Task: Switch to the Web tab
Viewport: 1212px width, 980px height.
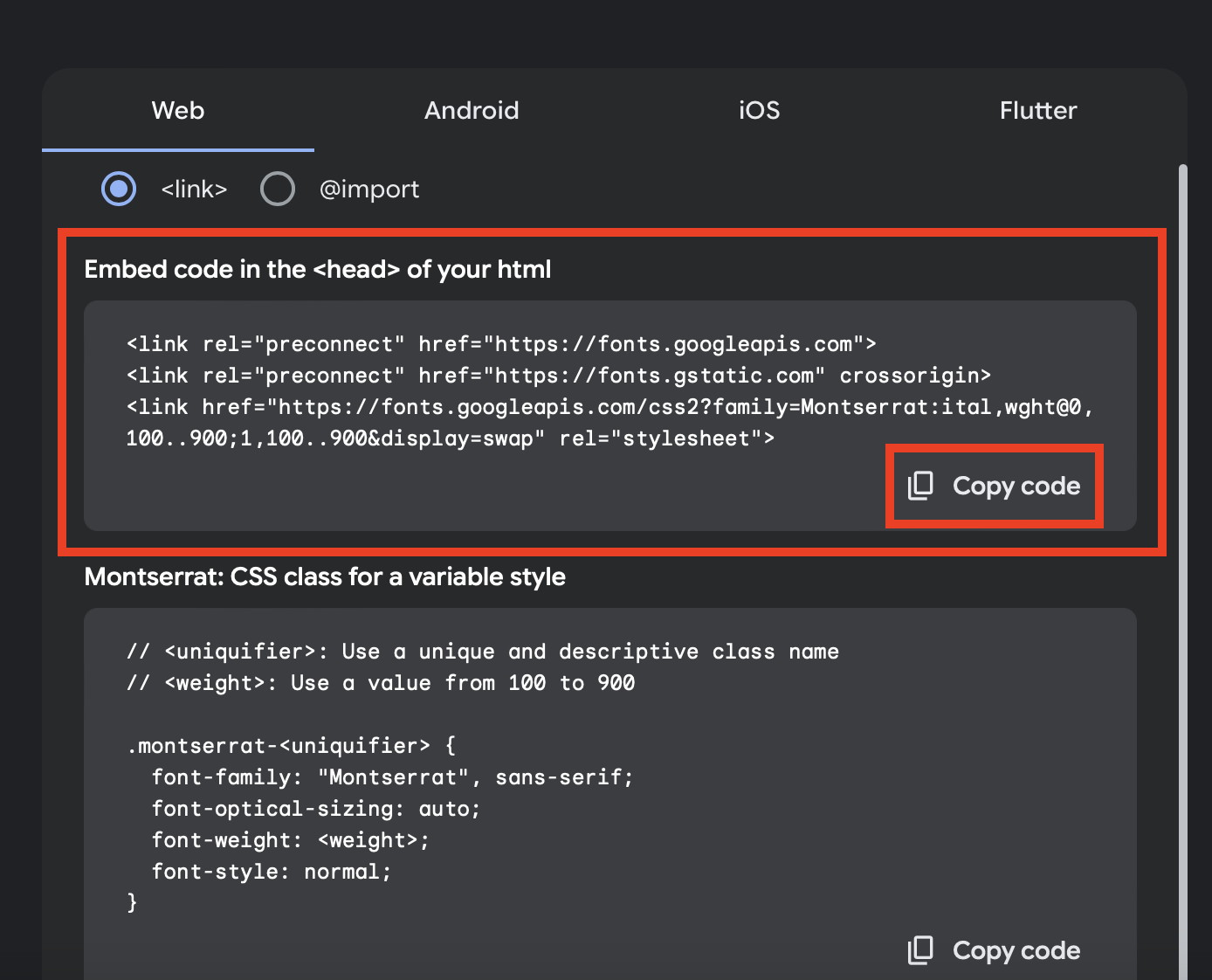Action: click(178, 110)
